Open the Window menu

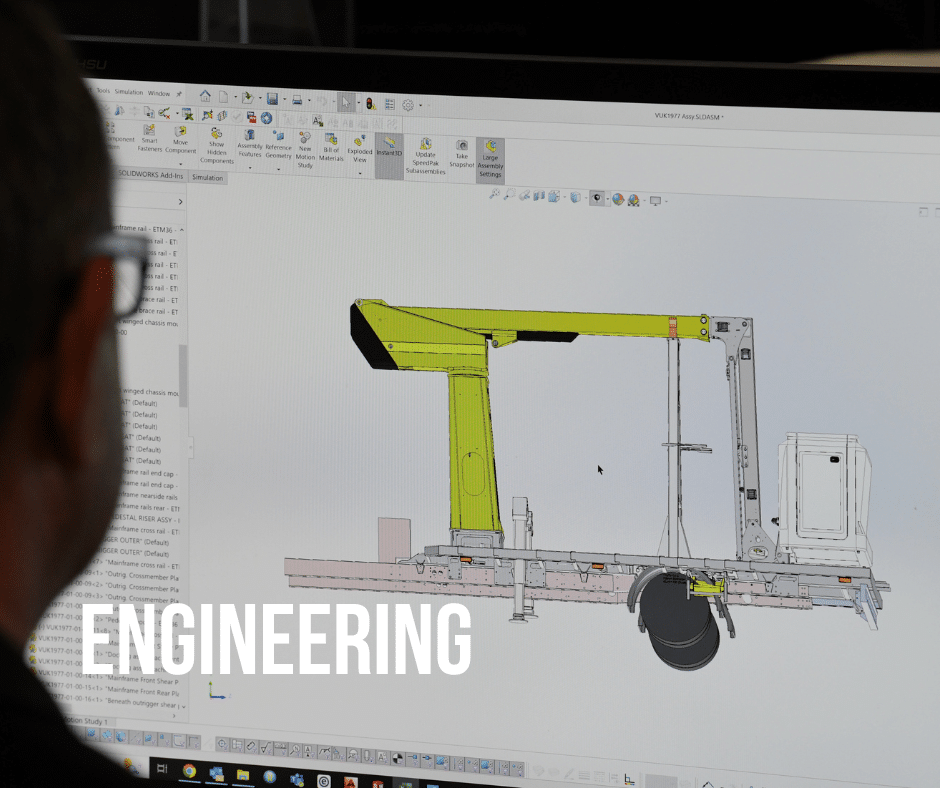[x=161, y=93]
